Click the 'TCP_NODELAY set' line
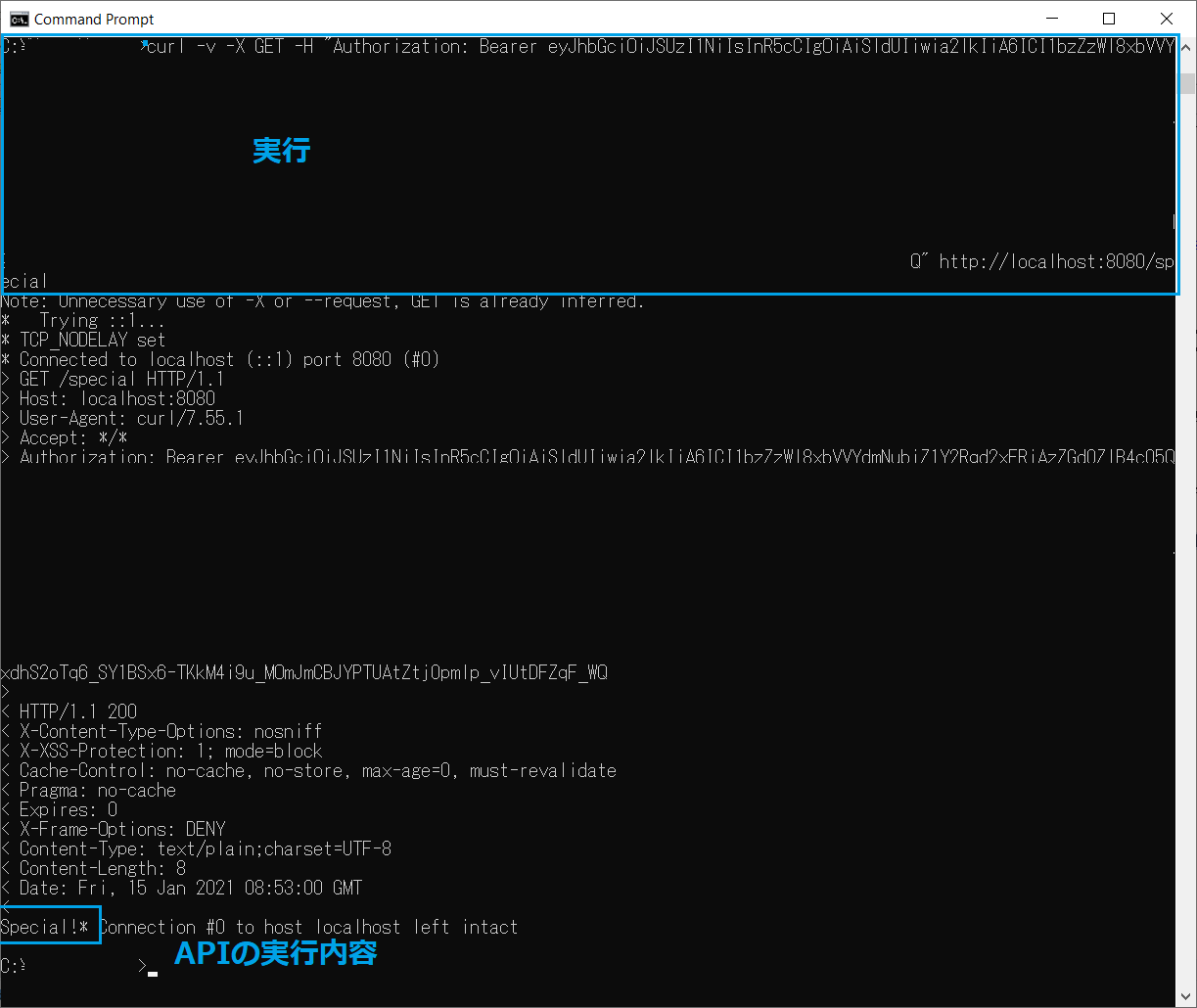 [83, 340]
